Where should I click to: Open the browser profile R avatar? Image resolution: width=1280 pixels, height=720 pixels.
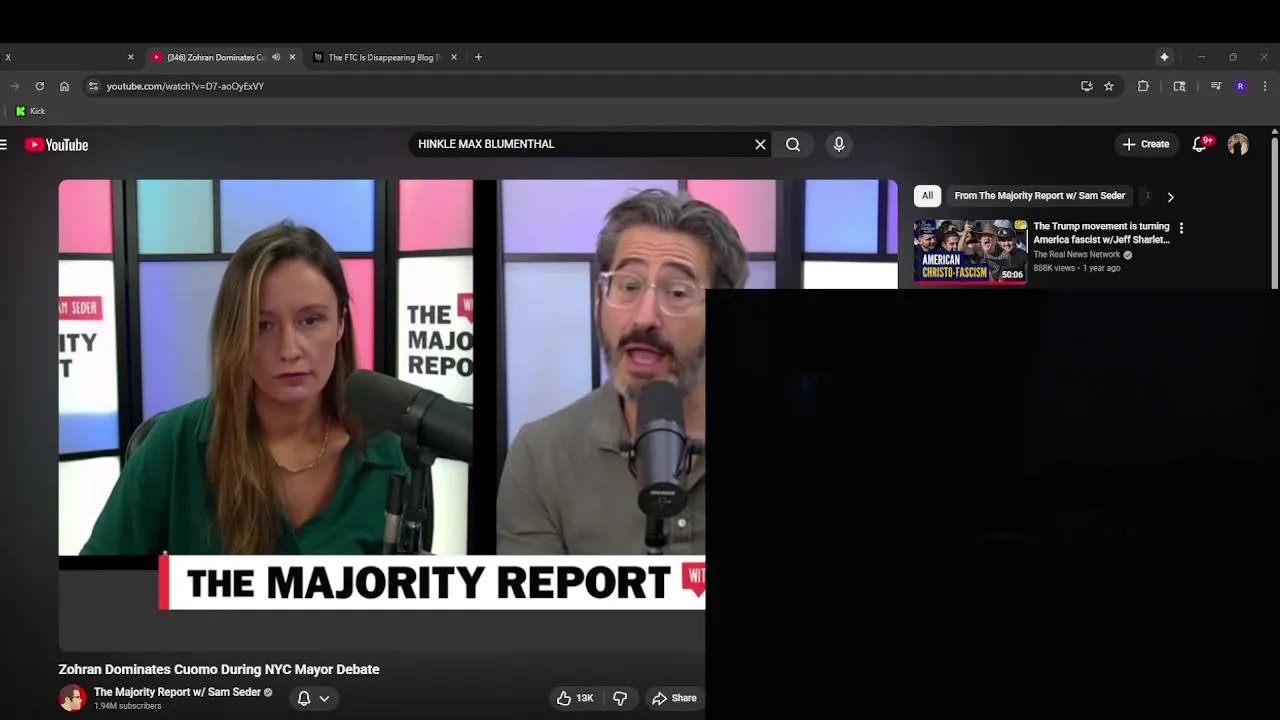(1240, 86)
